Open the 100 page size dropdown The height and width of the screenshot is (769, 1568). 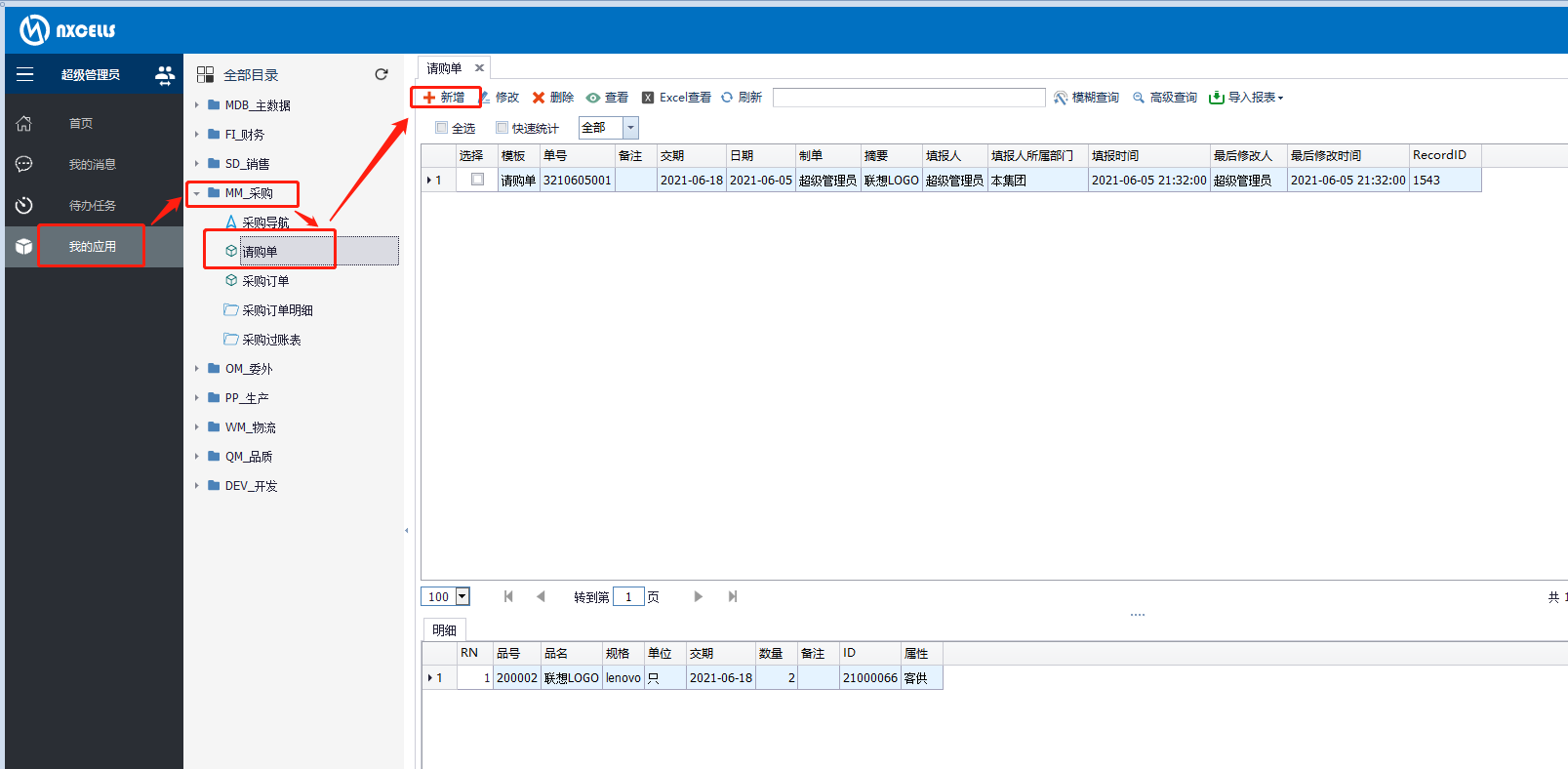(462, 596)
